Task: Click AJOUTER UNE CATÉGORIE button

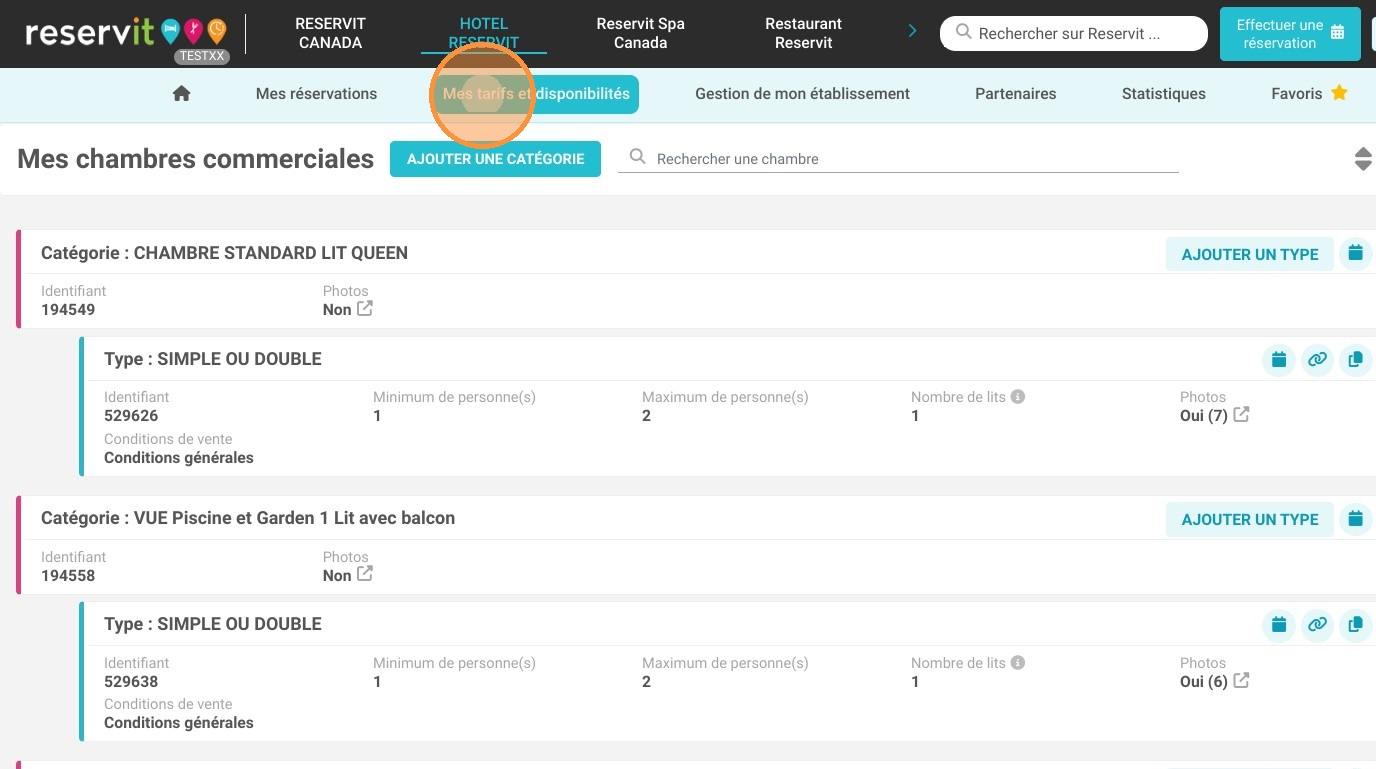Action: [x=495, y=159]
